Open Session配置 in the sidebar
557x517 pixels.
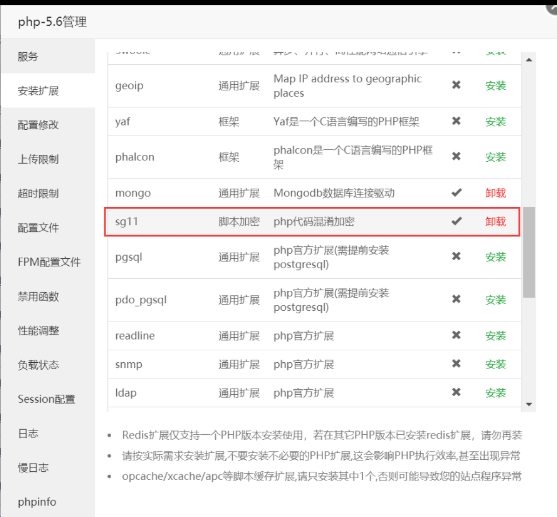click(x=47, y=399)
